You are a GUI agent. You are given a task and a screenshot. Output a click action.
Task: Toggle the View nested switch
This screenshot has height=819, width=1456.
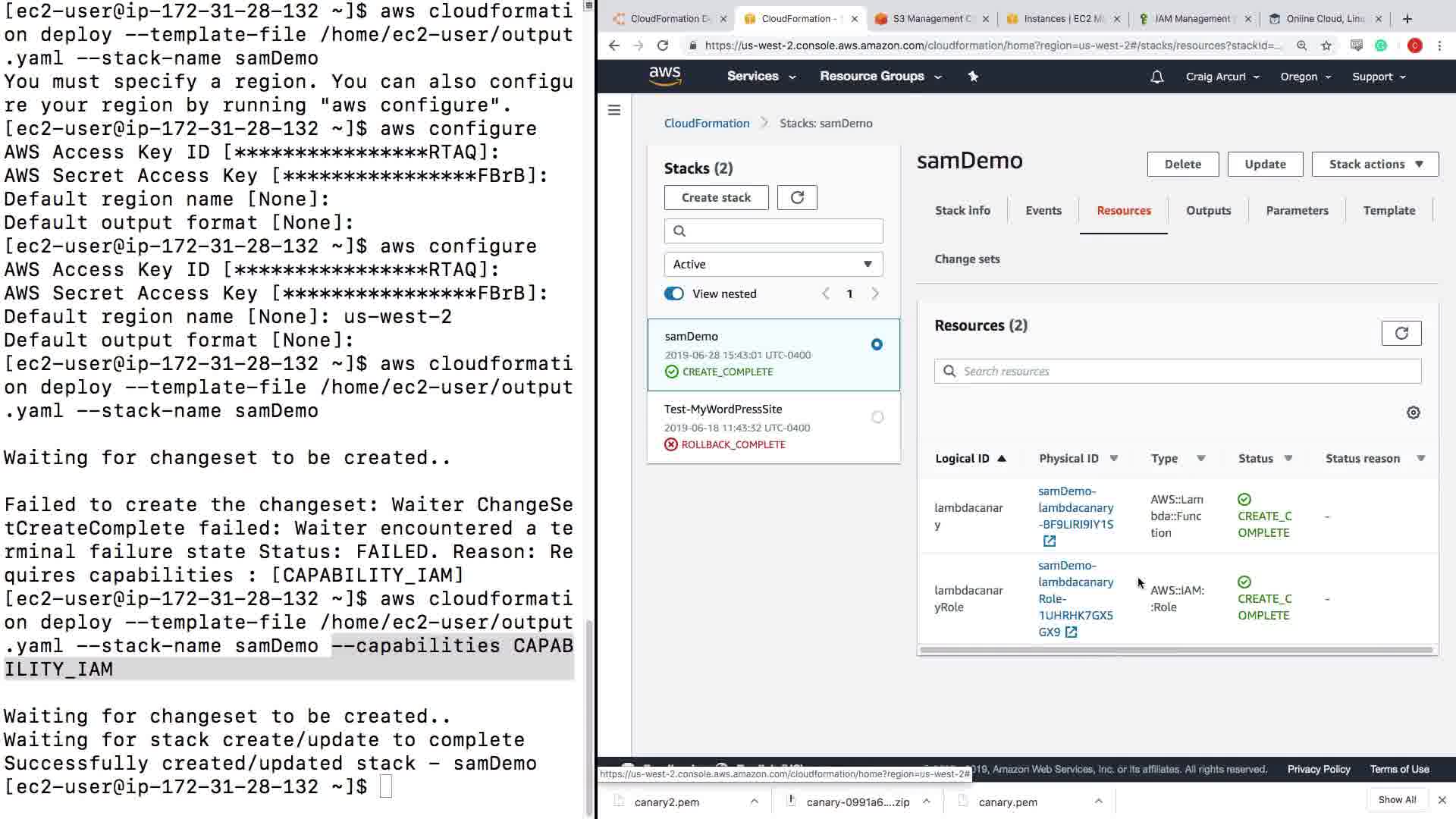(x=674, y=294)
